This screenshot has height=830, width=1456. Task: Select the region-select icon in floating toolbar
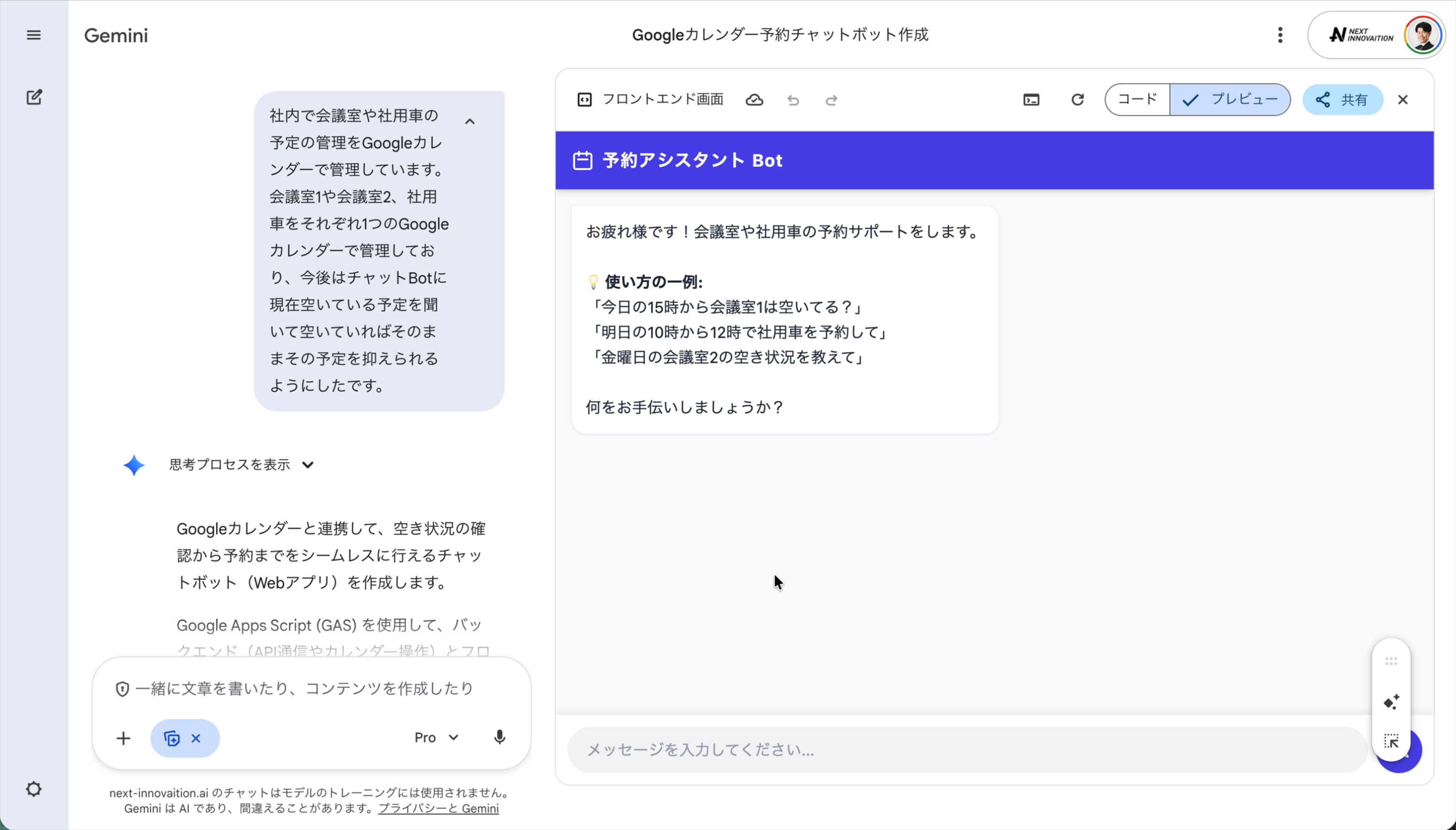[1391, 741]
